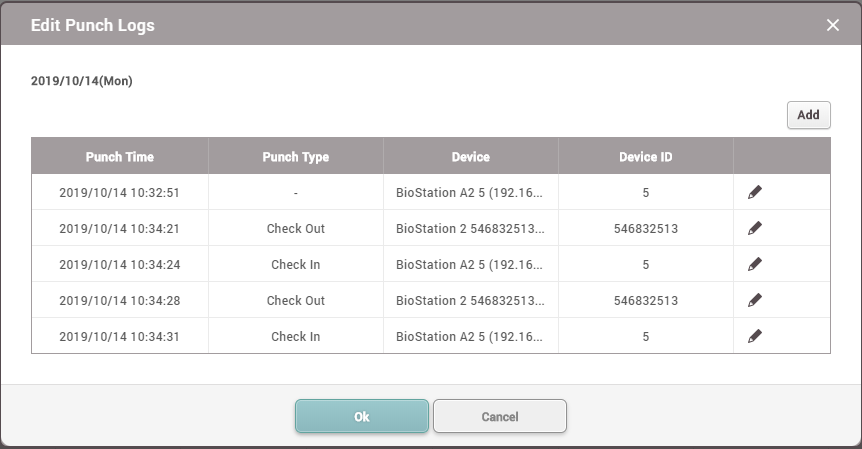Select the Device cell in the 10:34:24 row
The image size is (862, 449).
tap(470, 264)
